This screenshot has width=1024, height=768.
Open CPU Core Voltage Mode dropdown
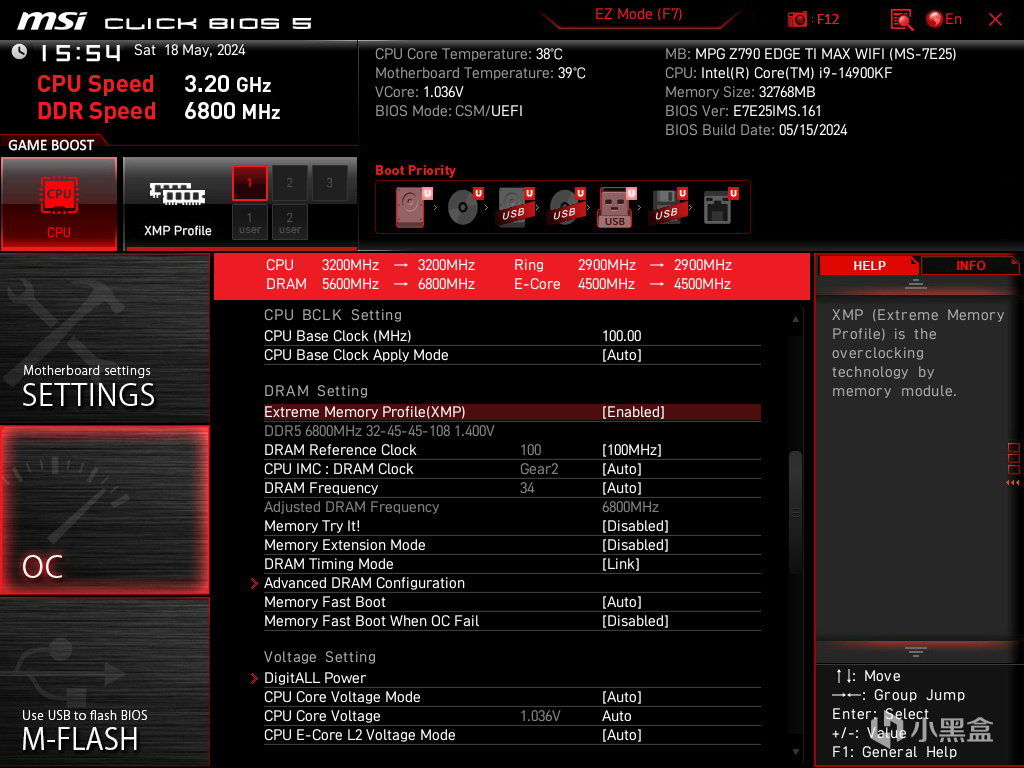tap(622, 697)
